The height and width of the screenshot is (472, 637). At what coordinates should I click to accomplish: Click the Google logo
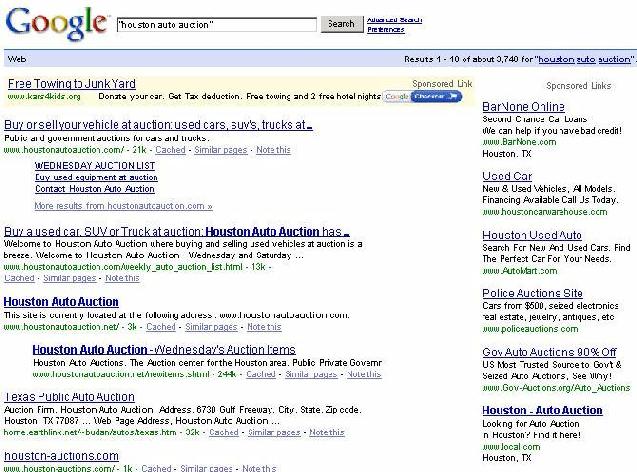[x=57, y=24]
